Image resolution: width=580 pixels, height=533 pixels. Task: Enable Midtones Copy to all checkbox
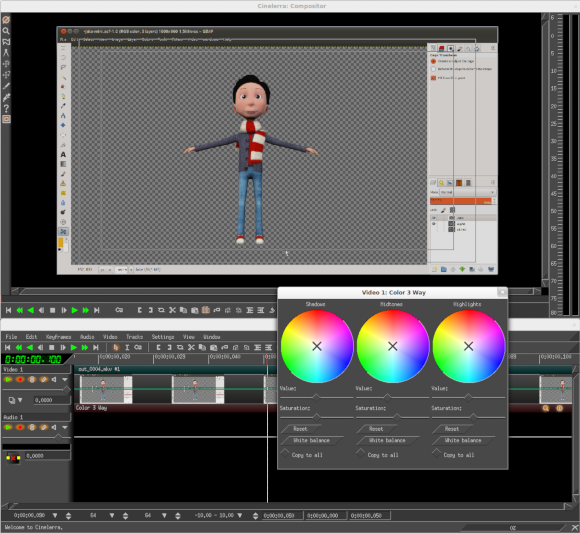361,453
